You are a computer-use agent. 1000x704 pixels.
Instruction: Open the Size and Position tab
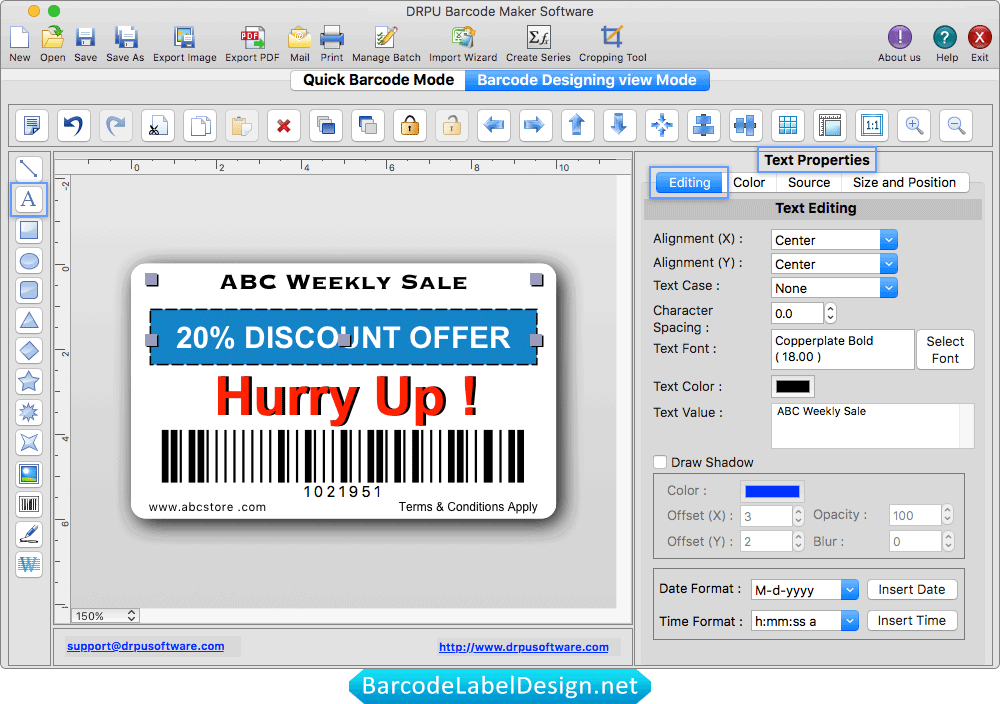coord(904,183)
